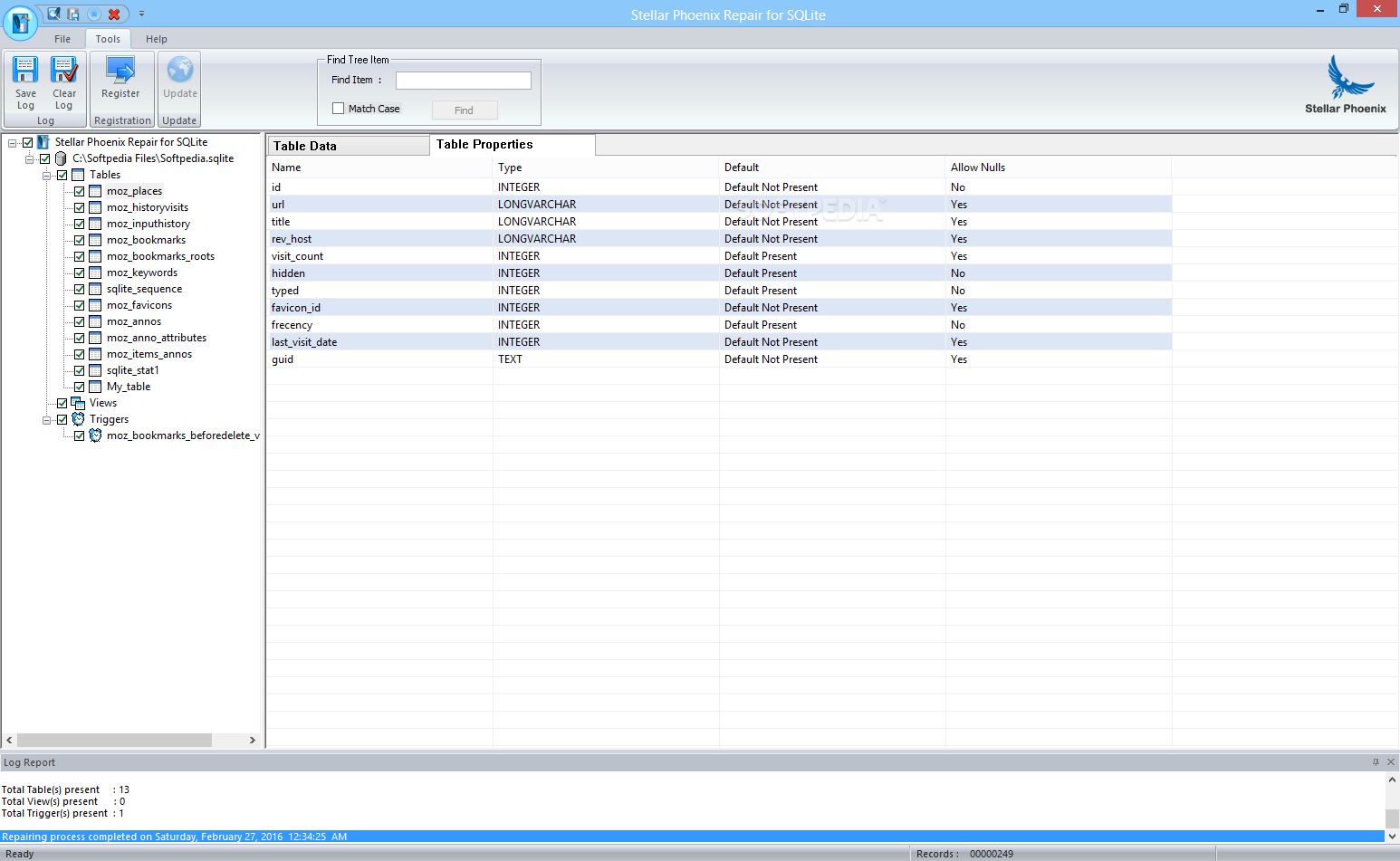Click the Type column header
This screenshot has width=1400, height=861.
607,167
